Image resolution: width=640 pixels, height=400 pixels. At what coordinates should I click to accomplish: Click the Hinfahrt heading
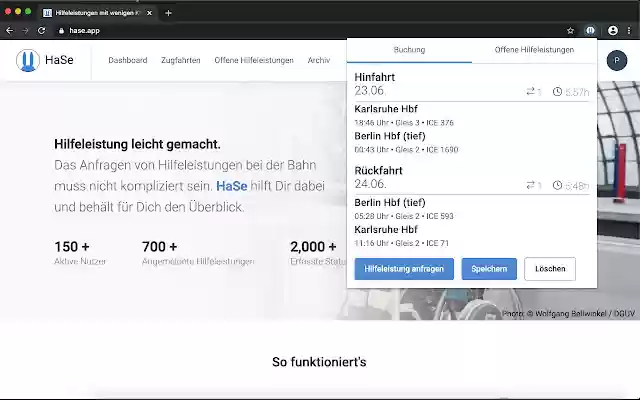pos(375,77)
